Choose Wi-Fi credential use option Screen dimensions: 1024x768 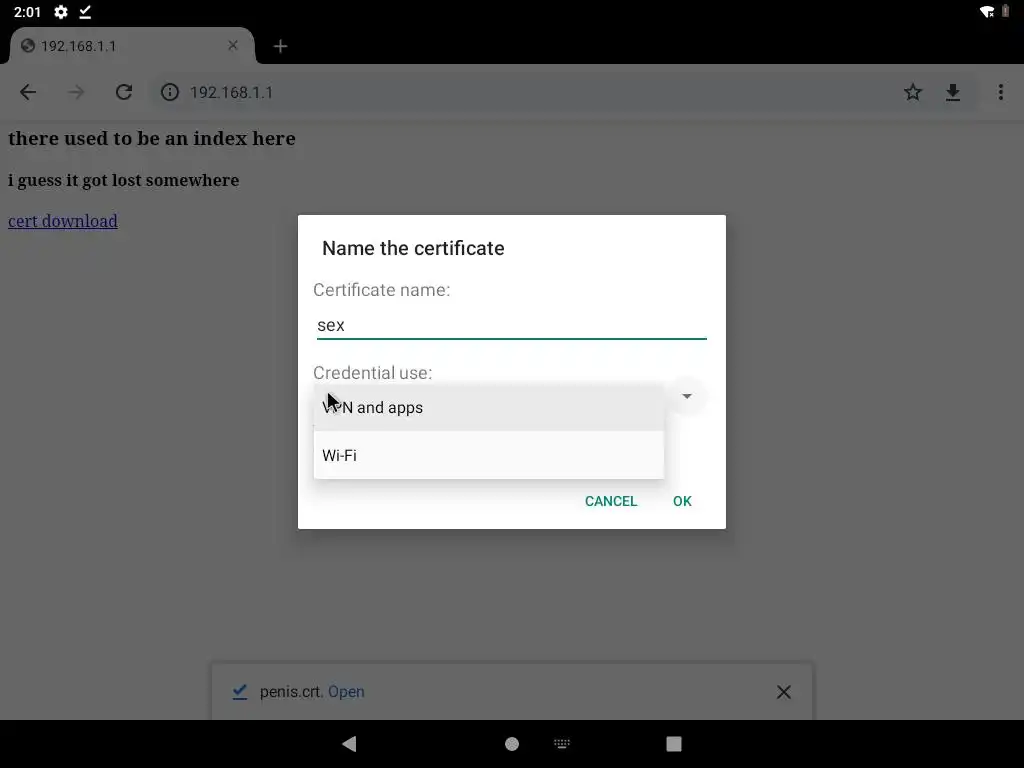coord(488,455)
